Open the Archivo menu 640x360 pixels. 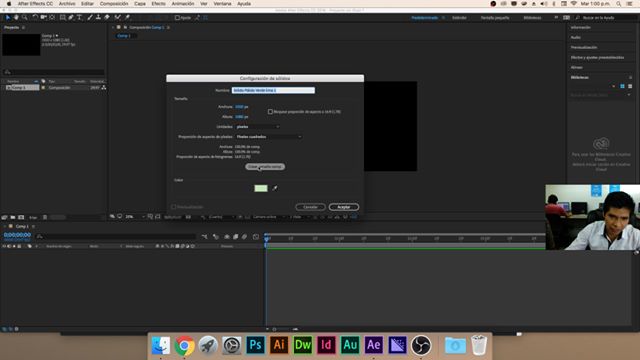[67, 4]
